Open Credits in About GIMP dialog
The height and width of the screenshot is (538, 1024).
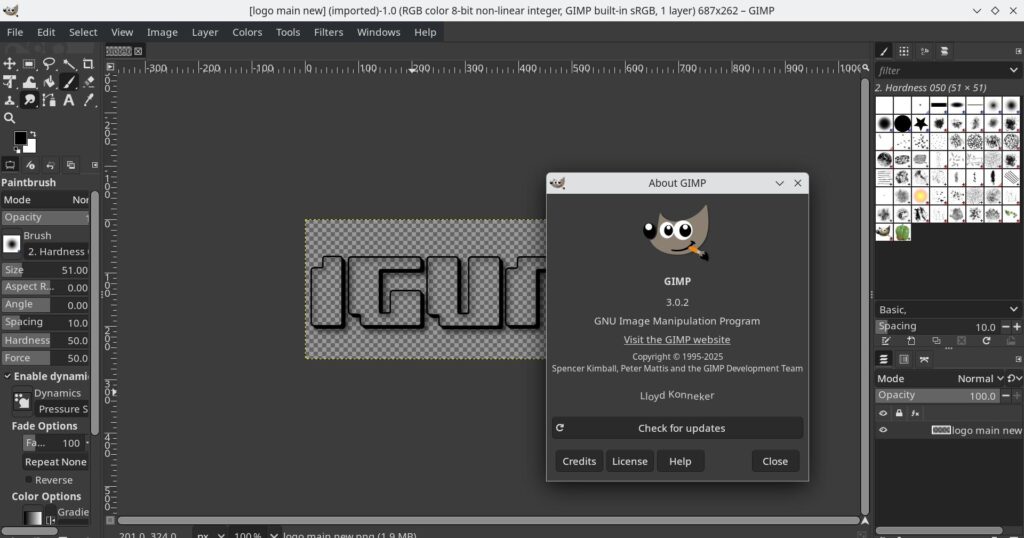coord(579,461)
